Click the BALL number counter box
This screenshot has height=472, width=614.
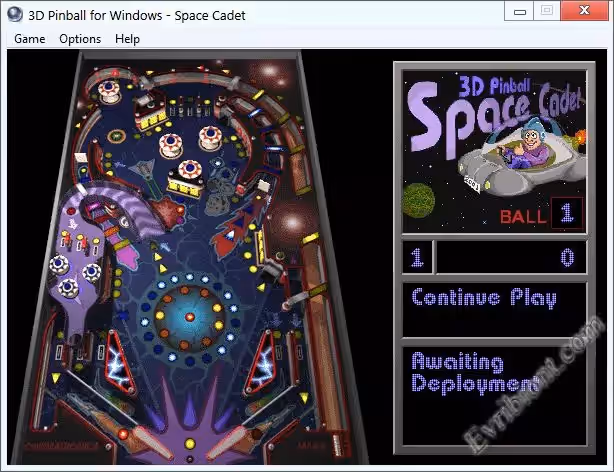(566, 213)
